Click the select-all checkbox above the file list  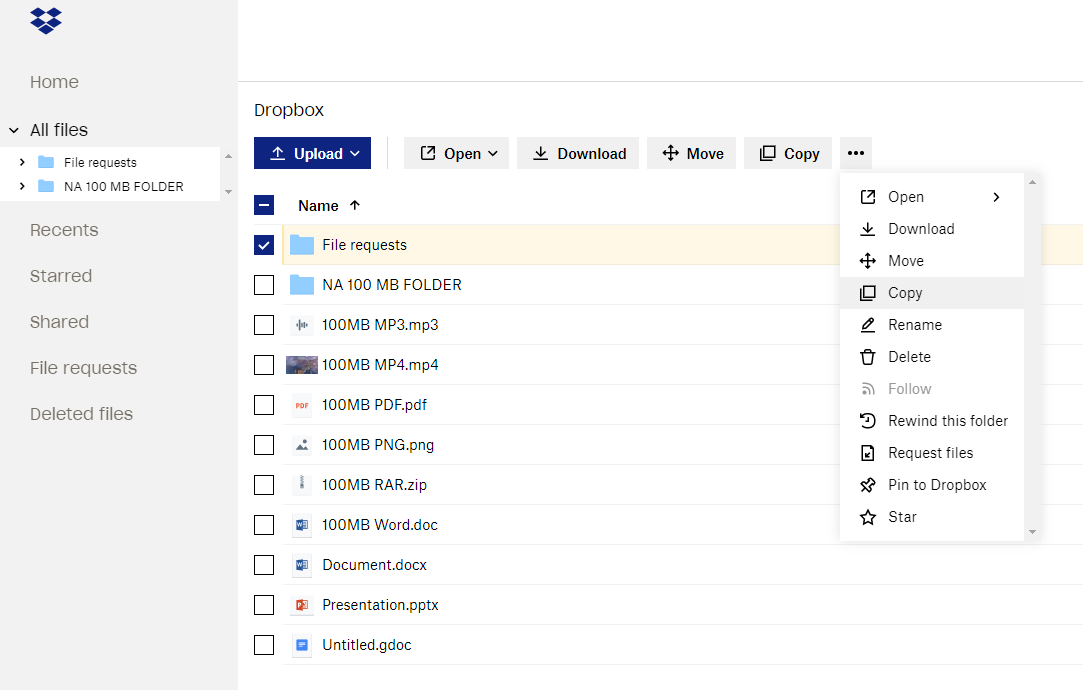(263, 205)
